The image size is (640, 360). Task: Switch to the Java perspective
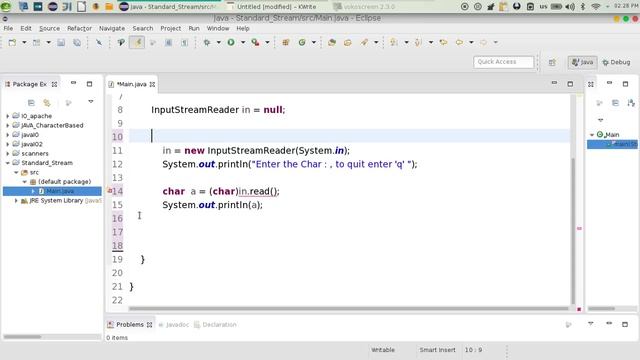click(582, 62)
